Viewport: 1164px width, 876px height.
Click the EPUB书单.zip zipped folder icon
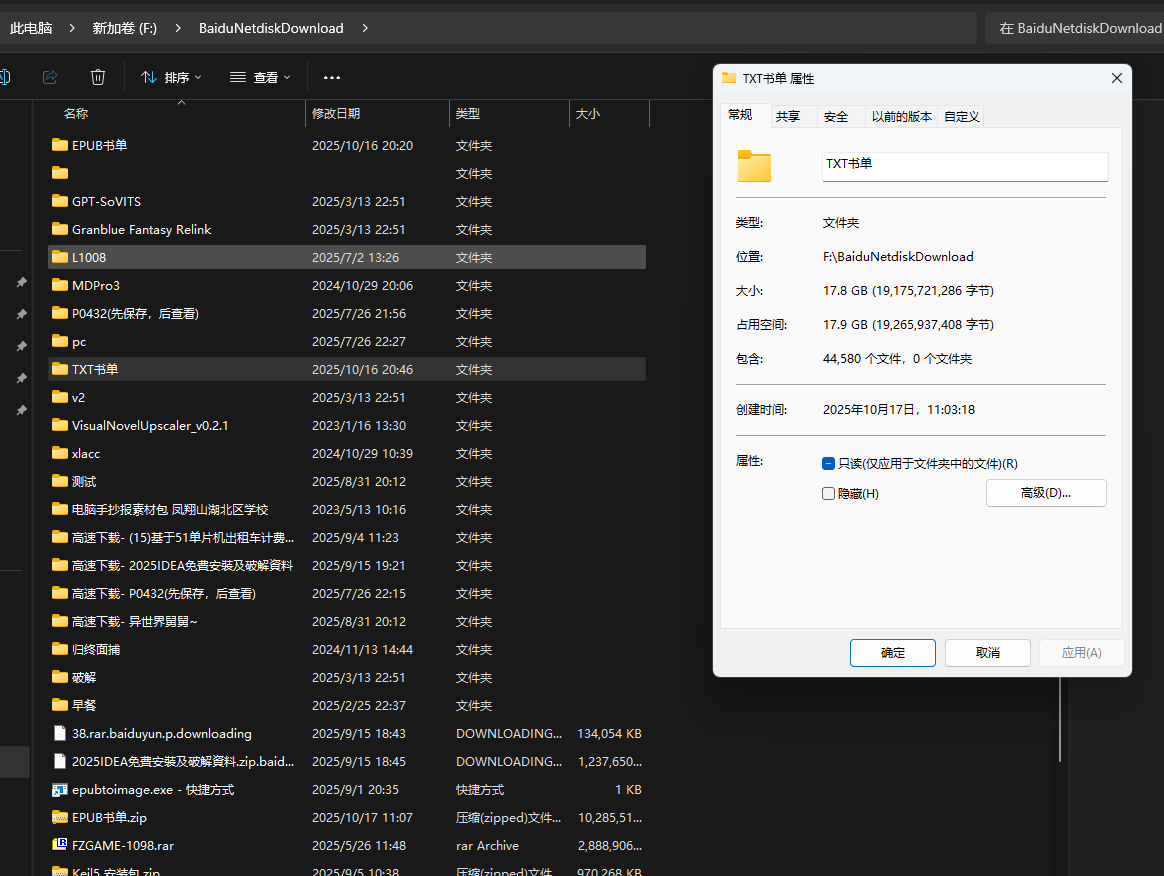pos(59,817)
